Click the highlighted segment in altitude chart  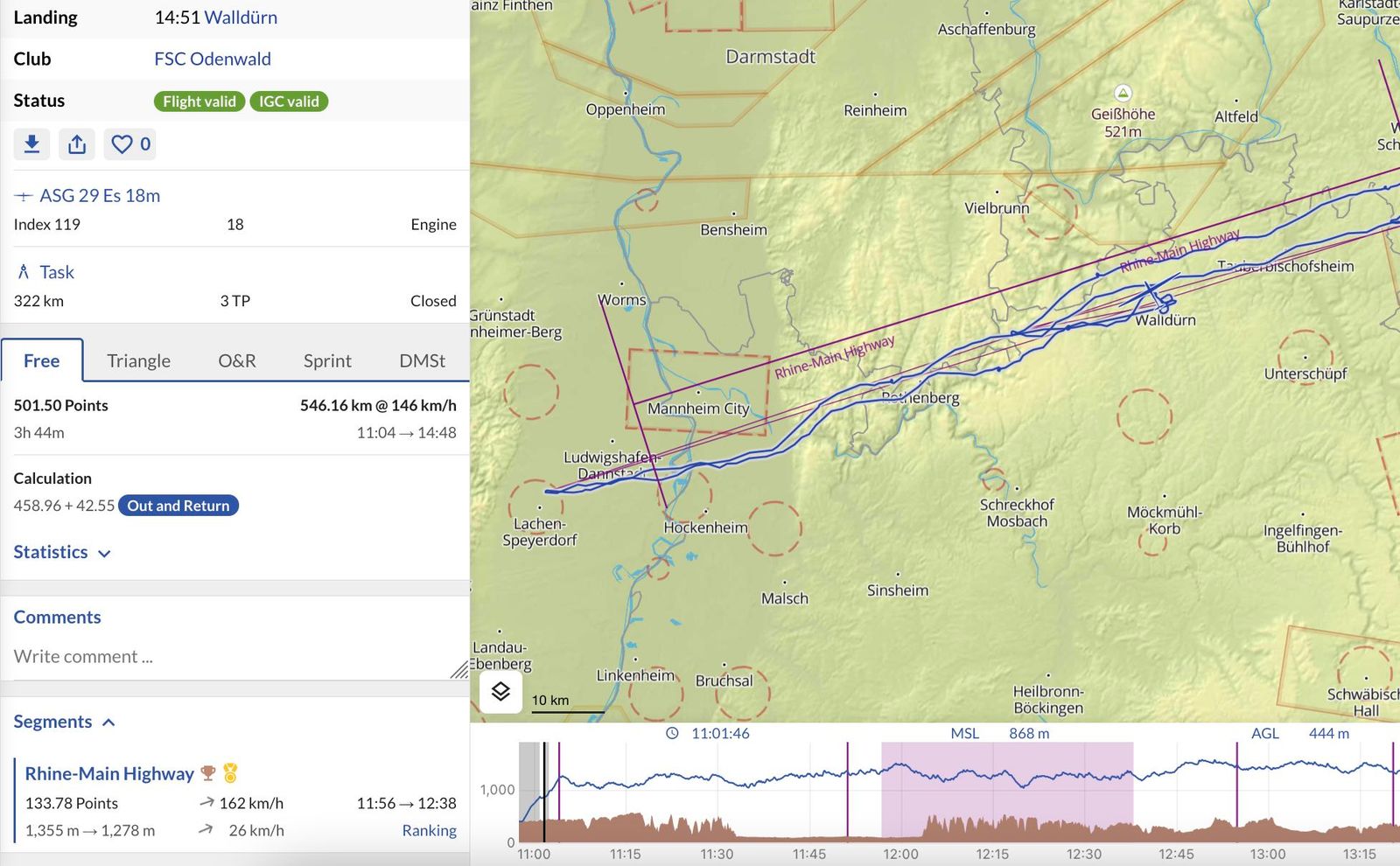point(1006,792)
